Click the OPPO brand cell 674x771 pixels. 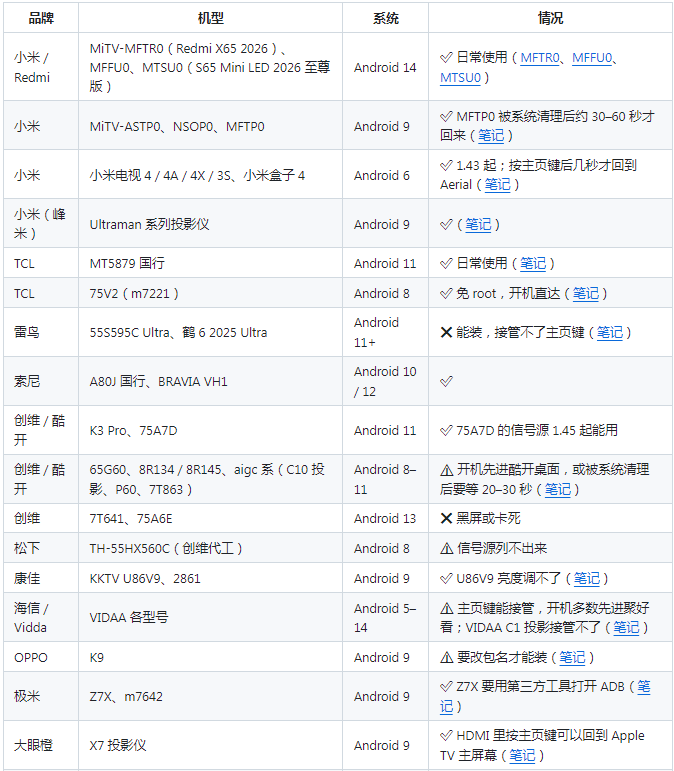(x=41, y=657)
